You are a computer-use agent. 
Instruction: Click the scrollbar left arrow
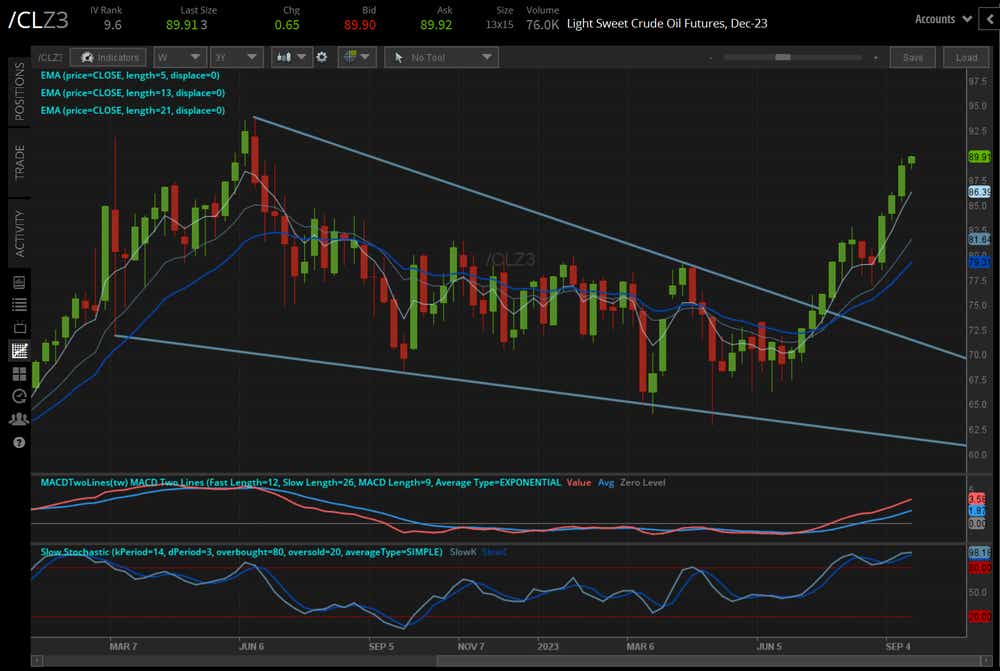37,661
